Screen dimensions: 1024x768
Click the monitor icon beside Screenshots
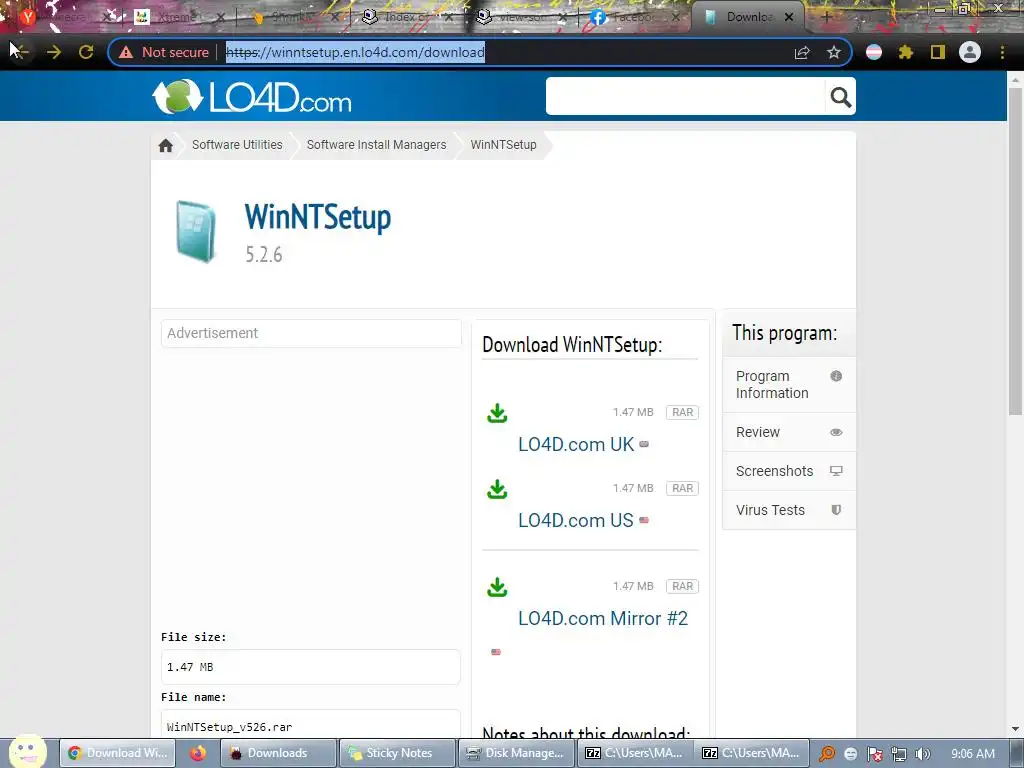click(x=836, y=471)
